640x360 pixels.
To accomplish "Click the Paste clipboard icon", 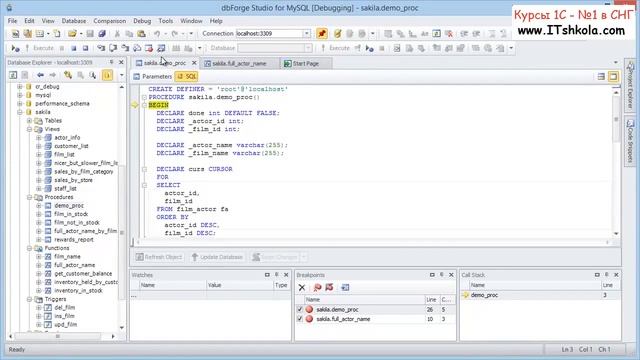I will pyautogui.click(x=141, y=34).
